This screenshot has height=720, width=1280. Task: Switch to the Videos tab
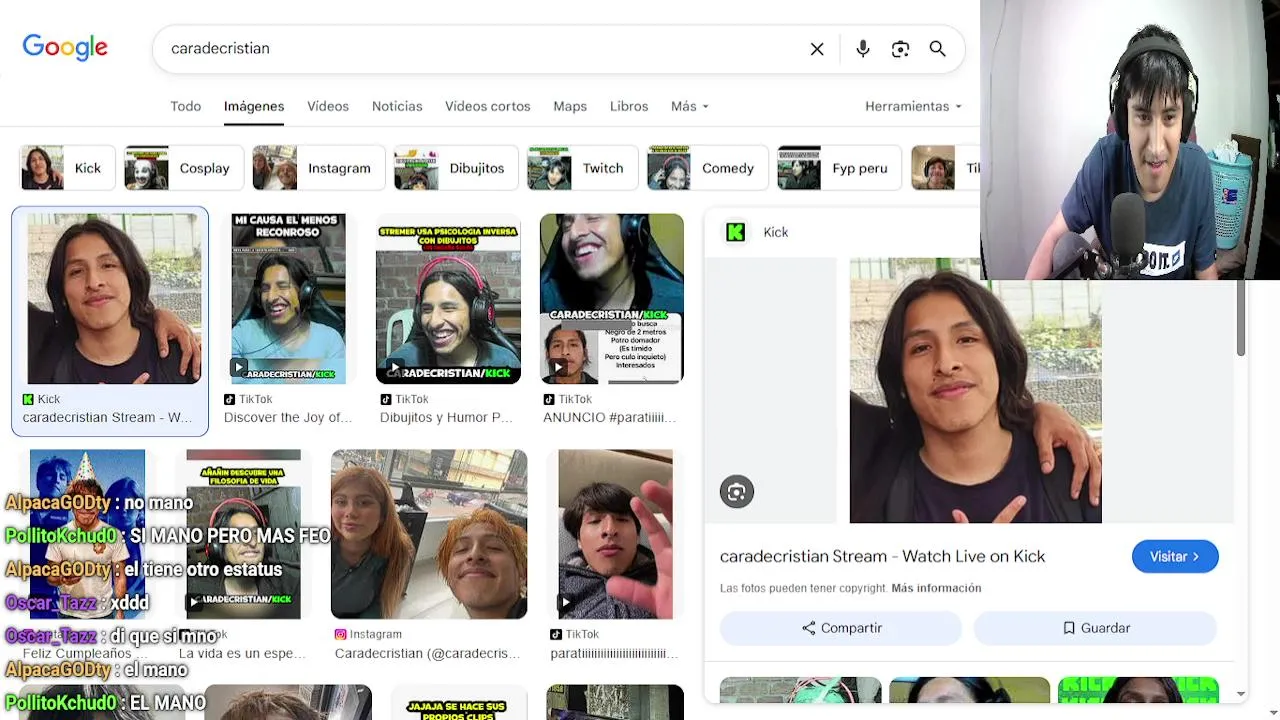328,106
